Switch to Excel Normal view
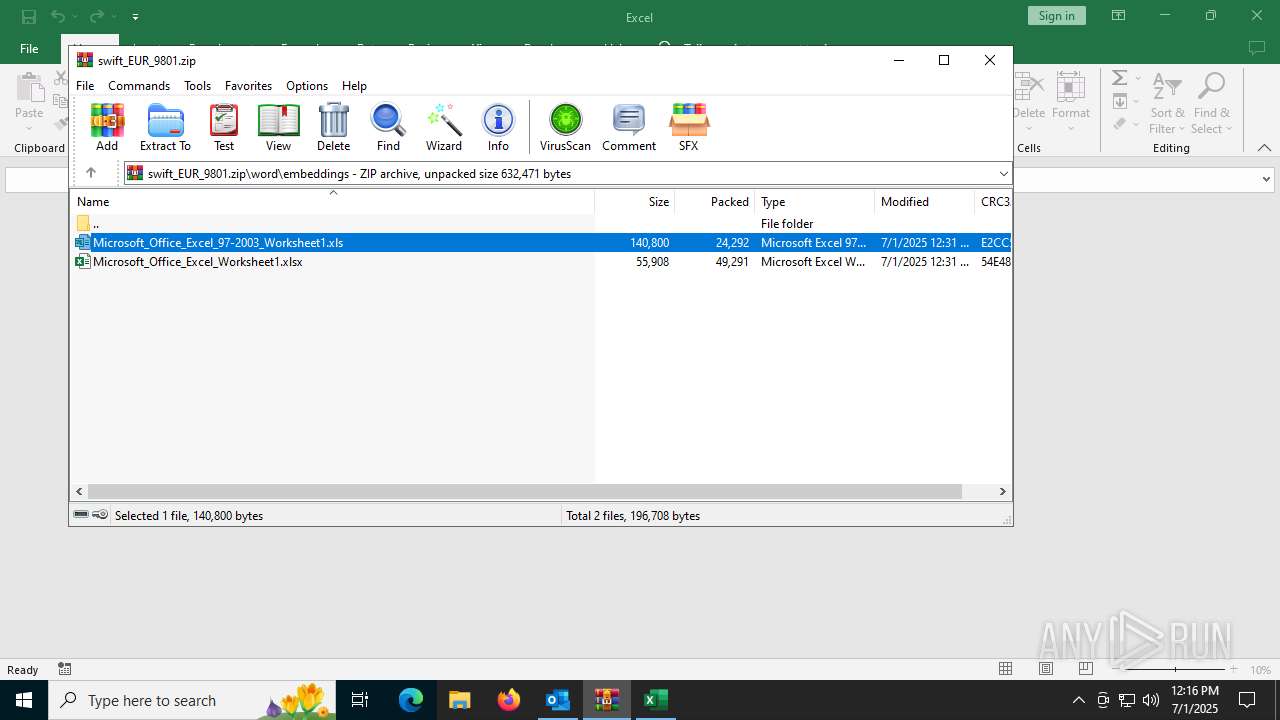The width and height of the screenshot is (1280, 720). click(1006, 669)
